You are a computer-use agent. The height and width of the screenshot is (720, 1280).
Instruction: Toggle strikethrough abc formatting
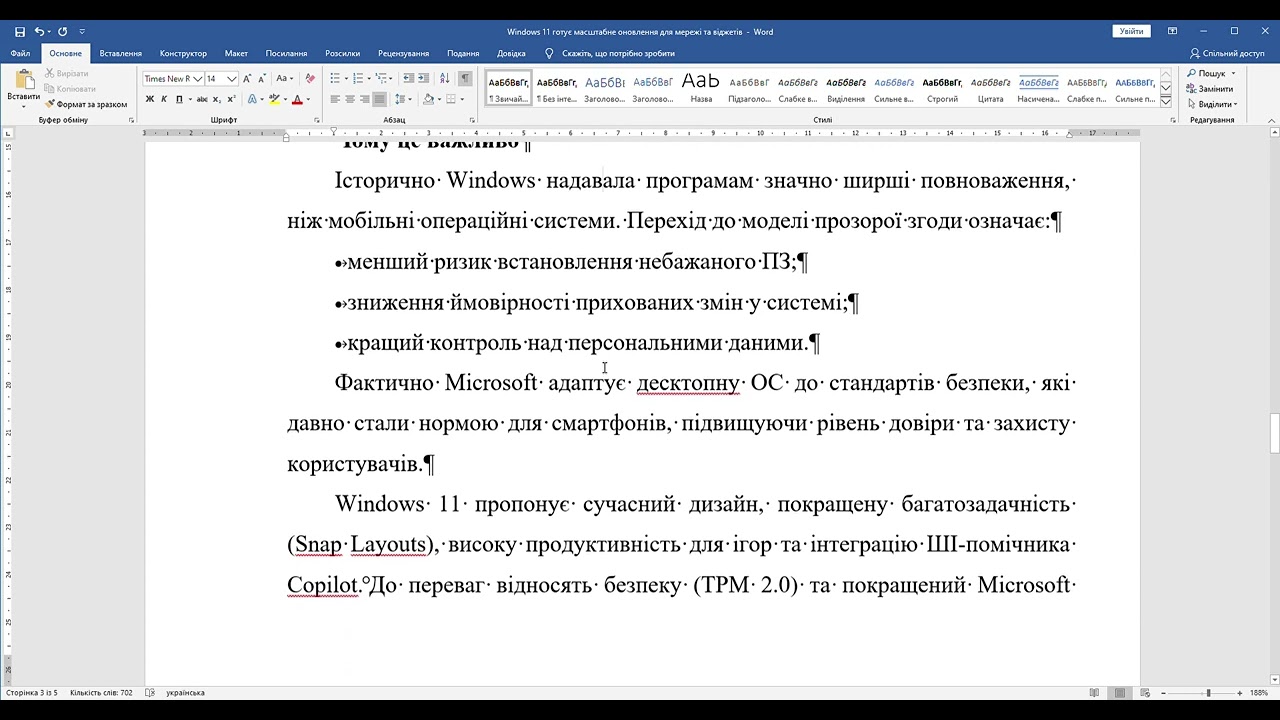202,99
